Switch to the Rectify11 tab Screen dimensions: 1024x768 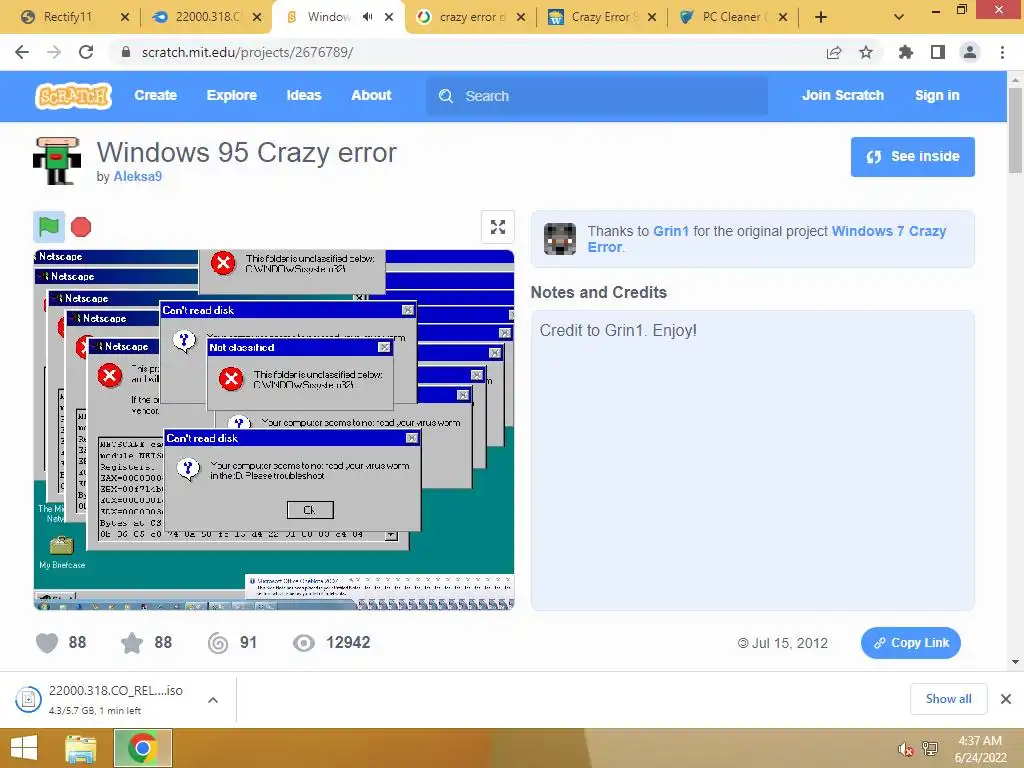click(68, 17)
